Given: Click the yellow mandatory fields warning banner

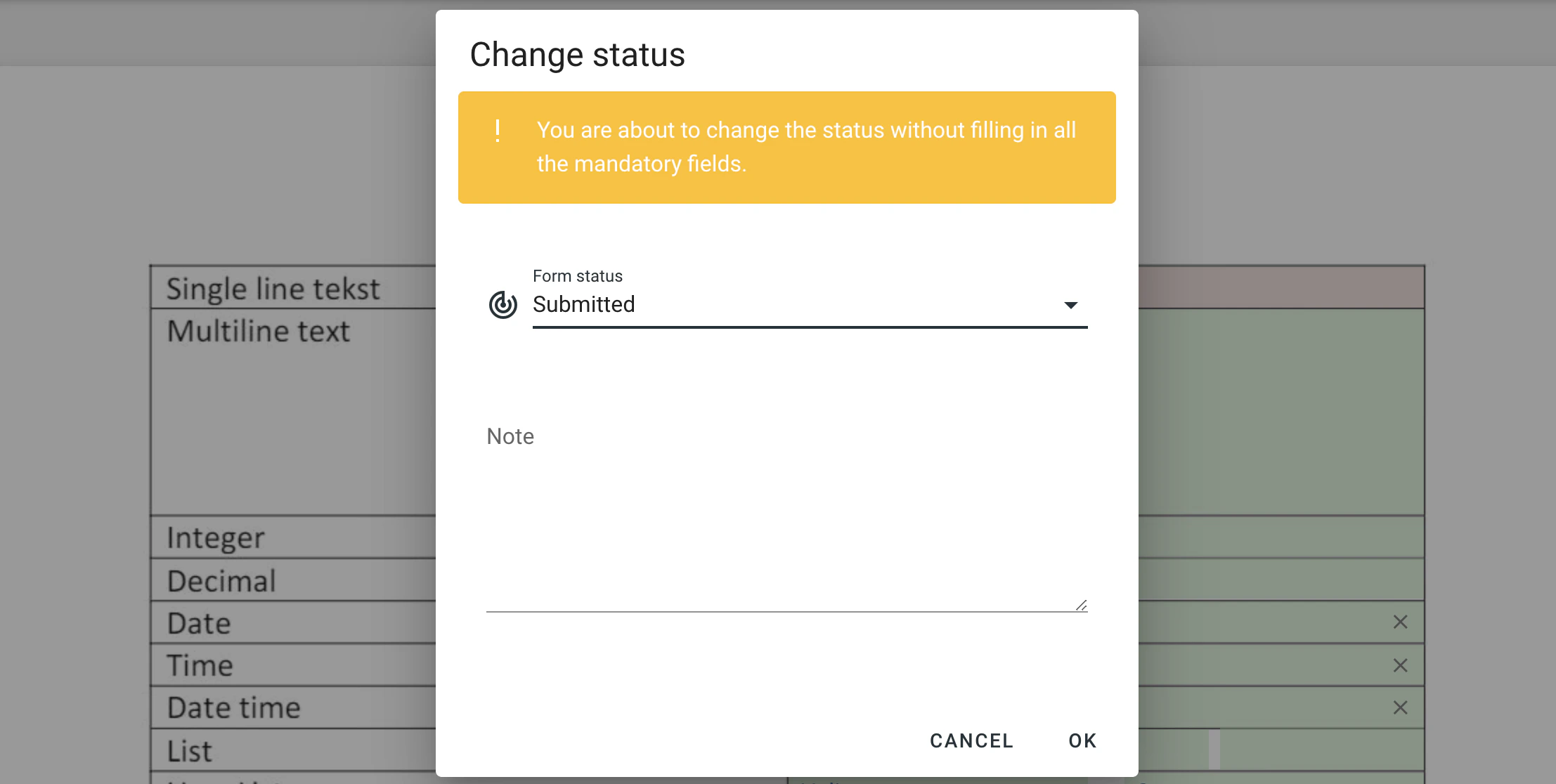Looking at the screenshot, I should coord(786,147).
